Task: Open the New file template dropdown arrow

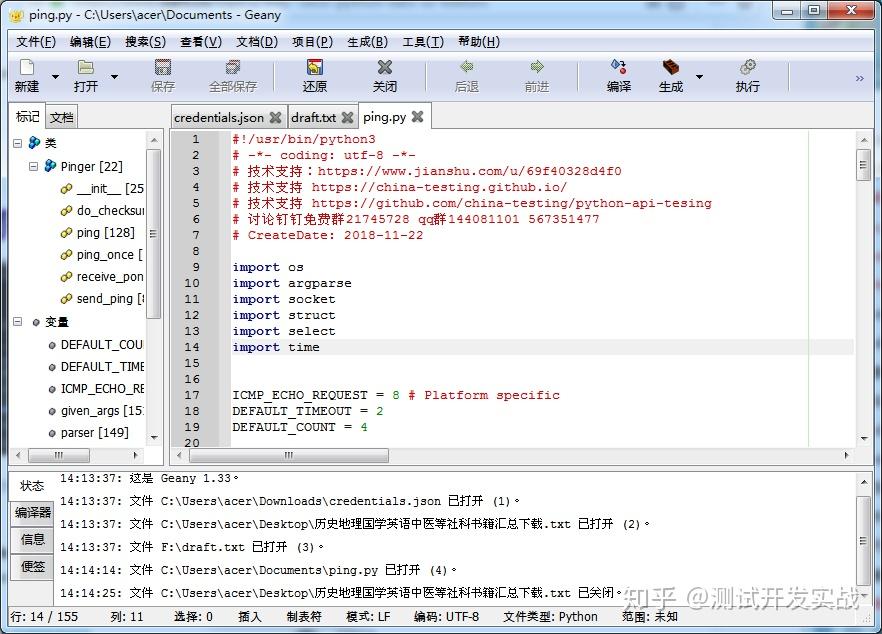Action: click(x=55, y=75)
